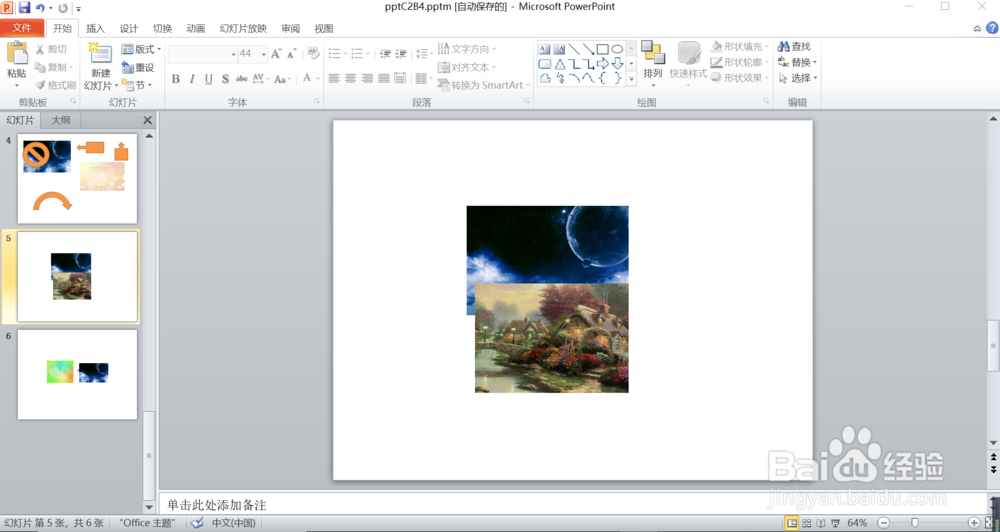This screenshot has width=1000, height=532.
Task: Select the arrow line shape
Action: pyautogui.click(x=588, y=49)
